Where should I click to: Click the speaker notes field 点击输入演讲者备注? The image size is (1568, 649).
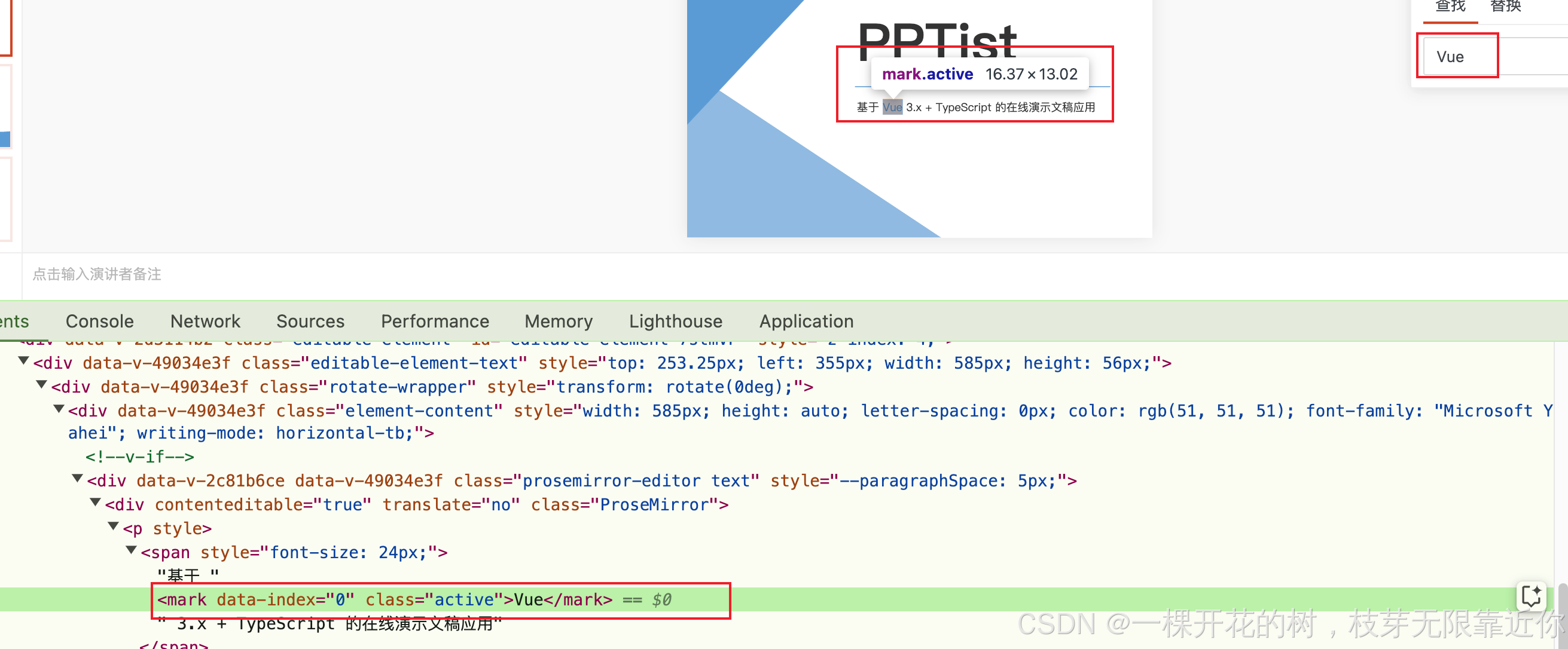click(96, 274)
